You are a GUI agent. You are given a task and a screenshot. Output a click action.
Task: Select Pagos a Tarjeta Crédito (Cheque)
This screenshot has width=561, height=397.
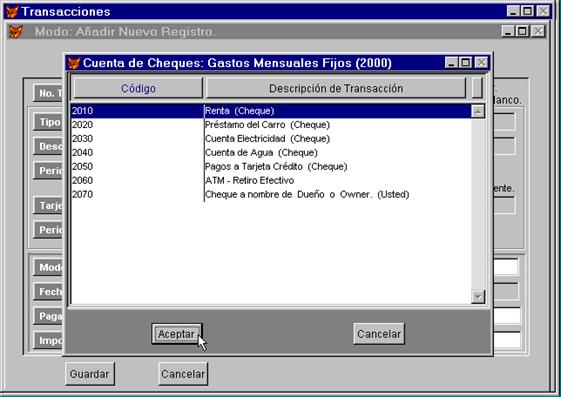[271, 167]
